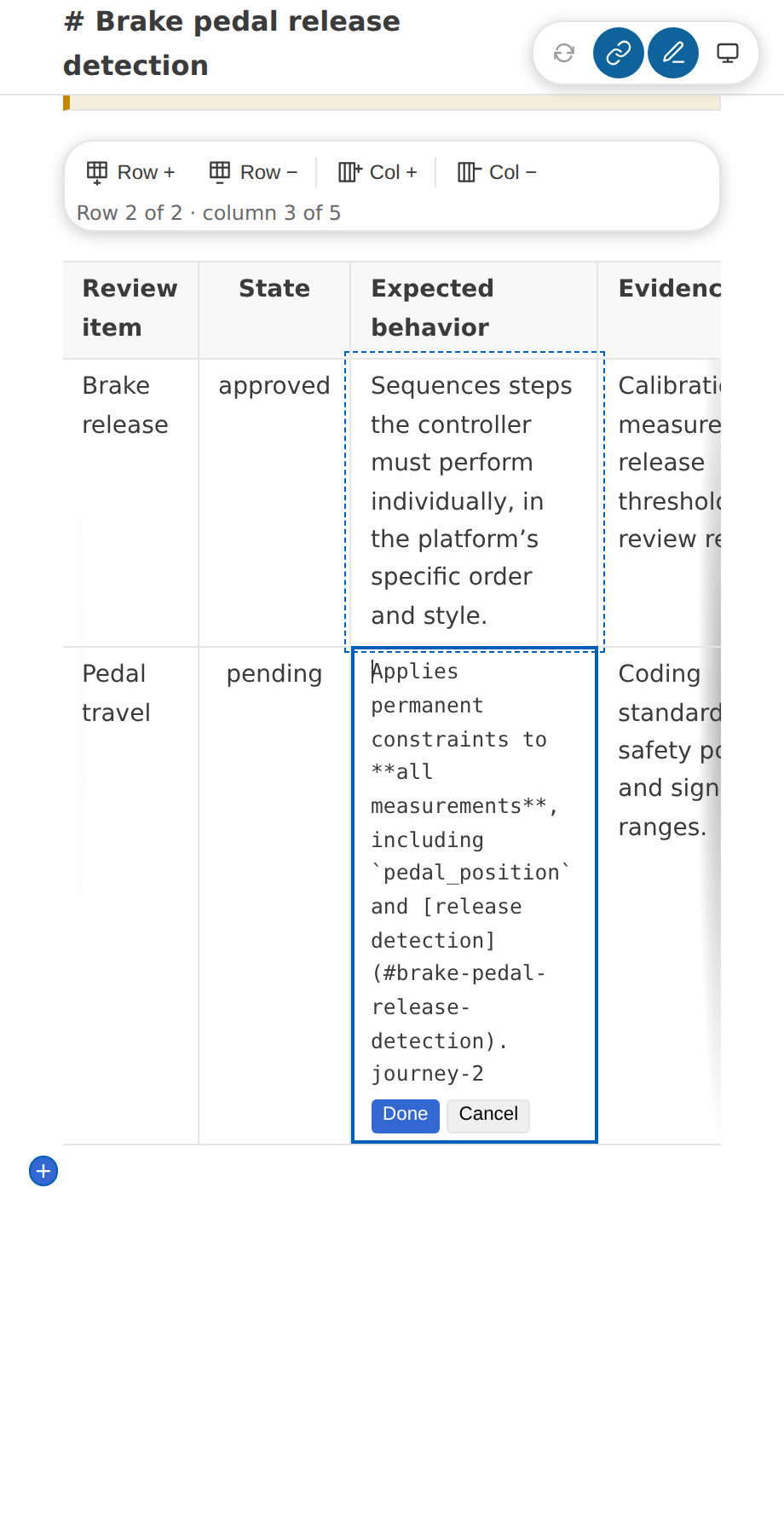This screenshot has width=784, height=1534.
Task: Toggle the pencil edit mode button
Action: point(673,53)
